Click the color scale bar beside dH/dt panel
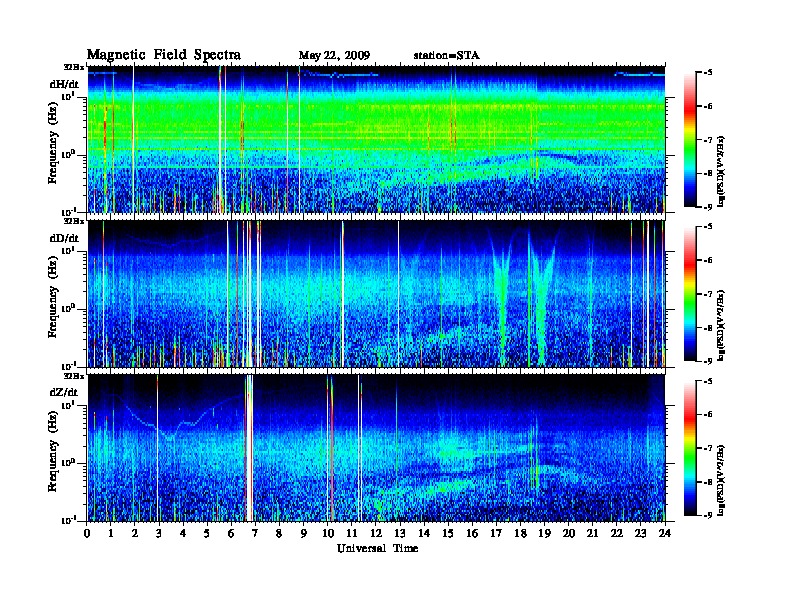 point(690,139)
